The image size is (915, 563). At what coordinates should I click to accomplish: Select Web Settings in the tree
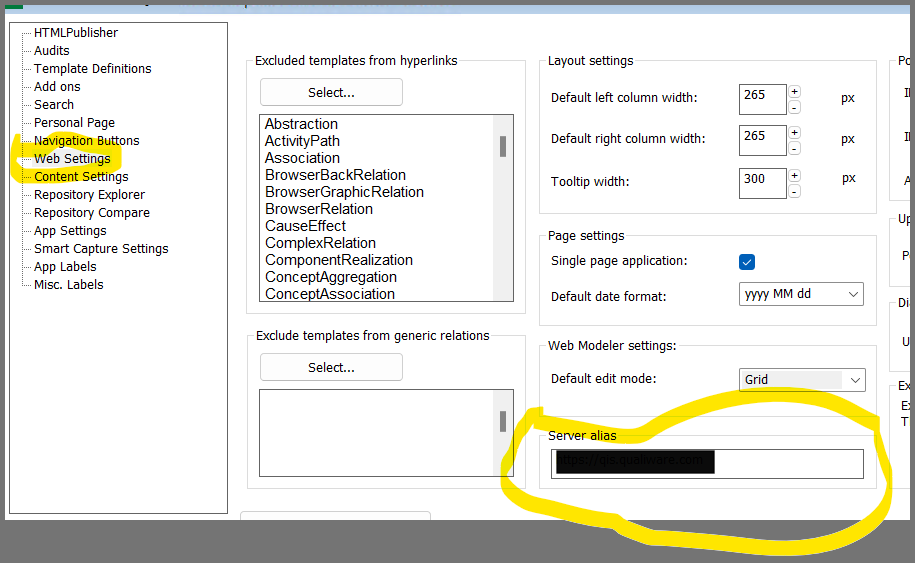(72, 159)
